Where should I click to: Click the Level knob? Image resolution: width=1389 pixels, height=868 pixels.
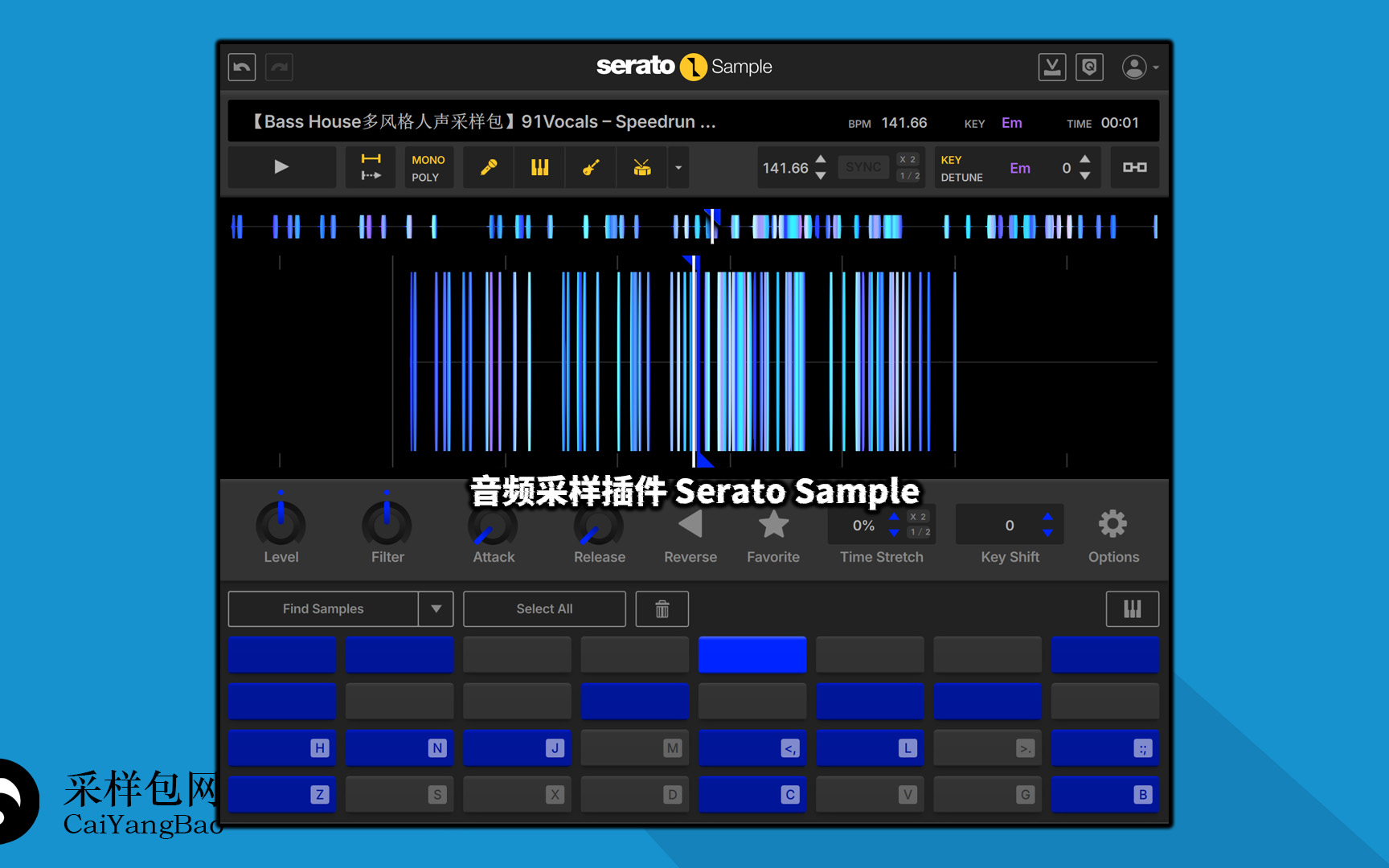pyautogui.click(x=281, y=526)
